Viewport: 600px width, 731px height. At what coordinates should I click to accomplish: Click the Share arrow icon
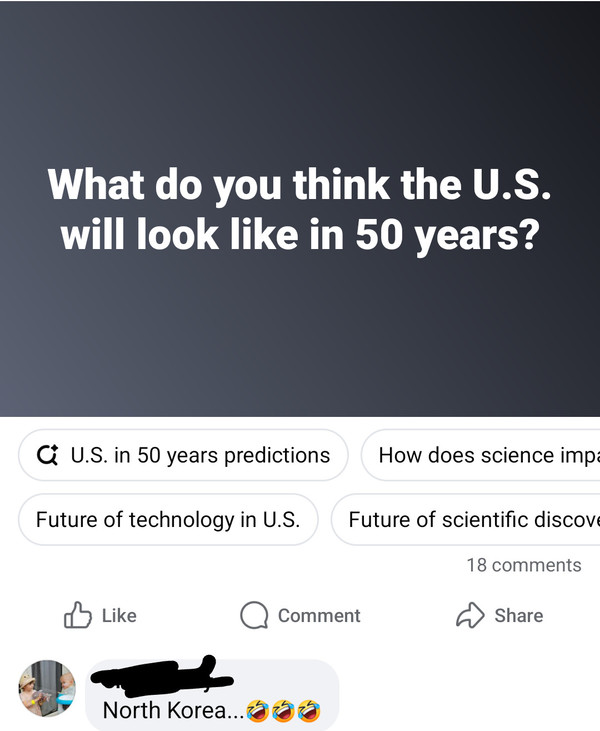pos(470,615)
